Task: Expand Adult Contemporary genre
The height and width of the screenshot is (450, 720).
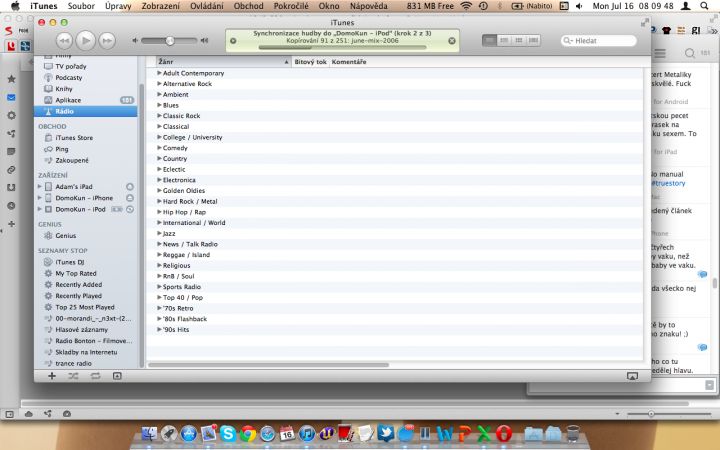Action: click(159, 73)
